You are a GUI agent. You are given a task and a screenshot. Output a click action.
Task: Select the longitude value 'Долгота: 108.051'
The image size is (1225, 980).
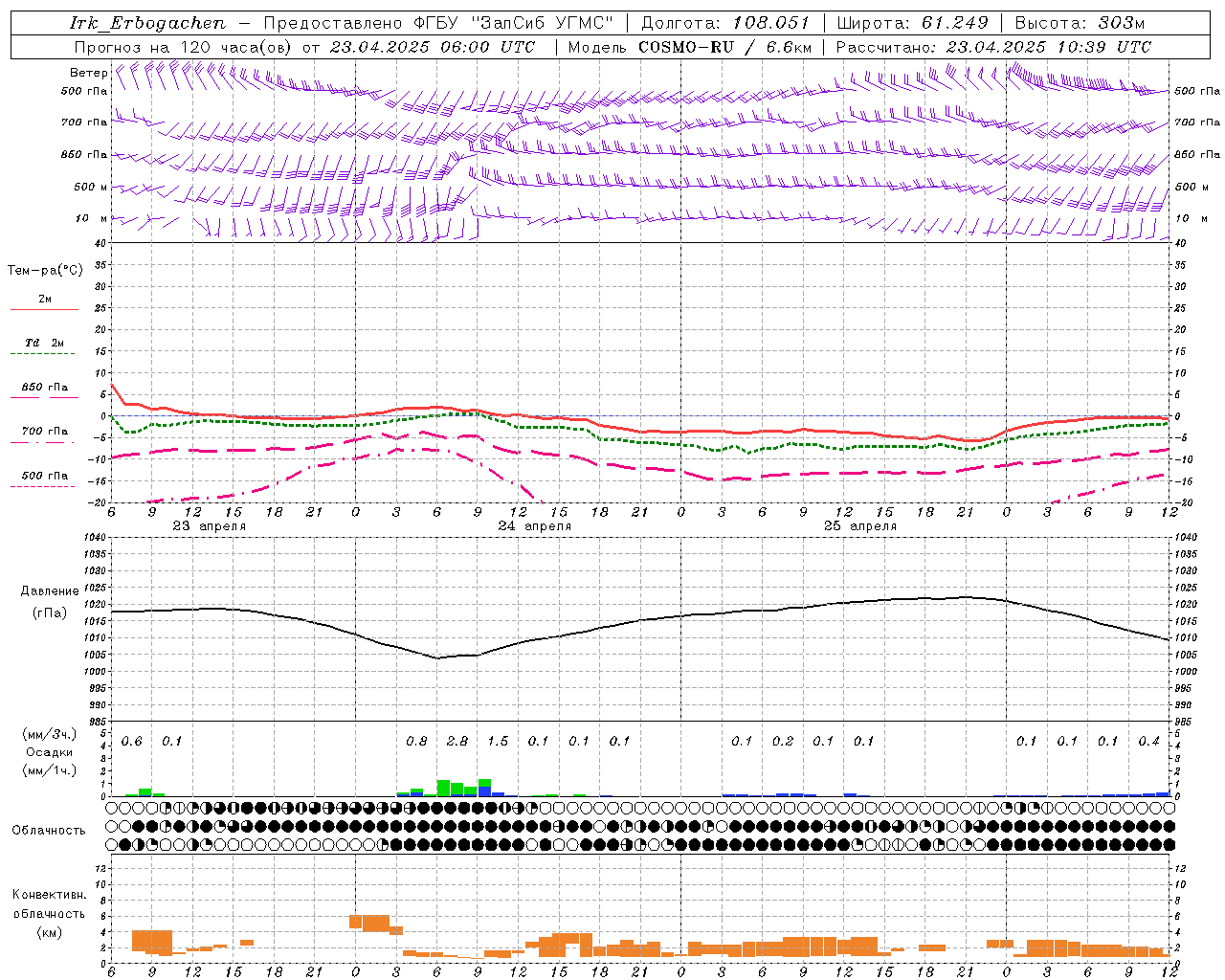[724, 23]
